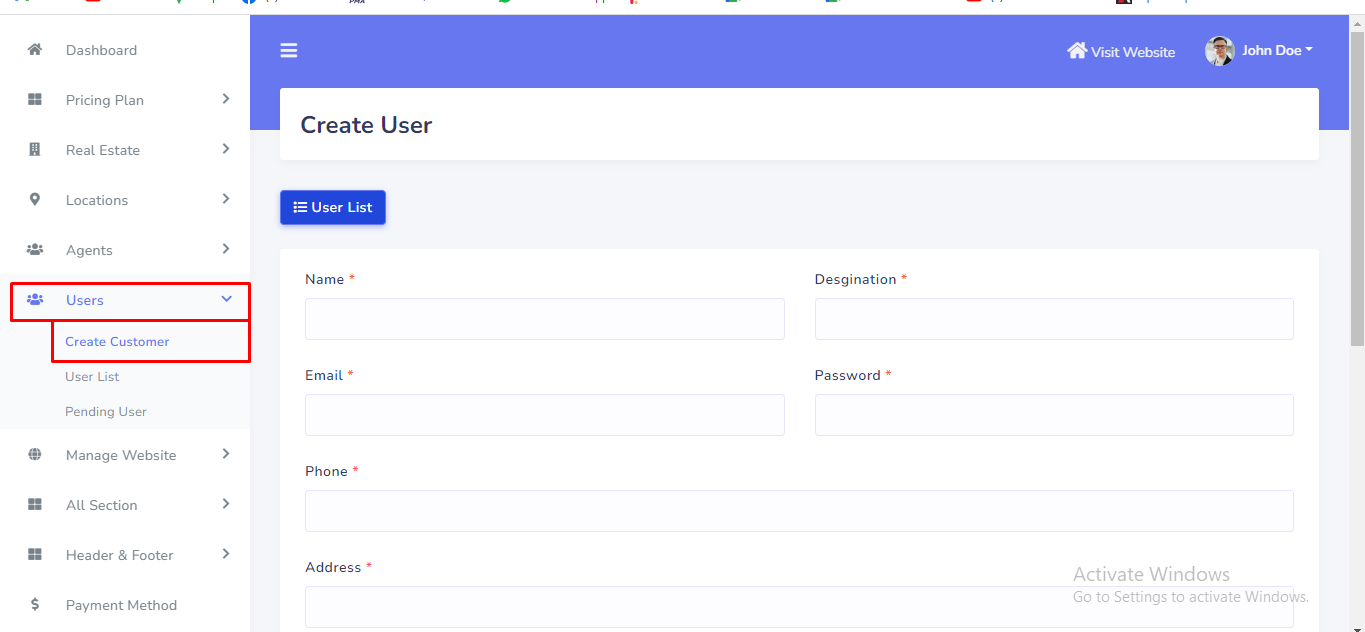The width and height of the screenshot is (1365, 632).
Task: Click the Payment Method dollar icon
Action: [x=35, y=605]
